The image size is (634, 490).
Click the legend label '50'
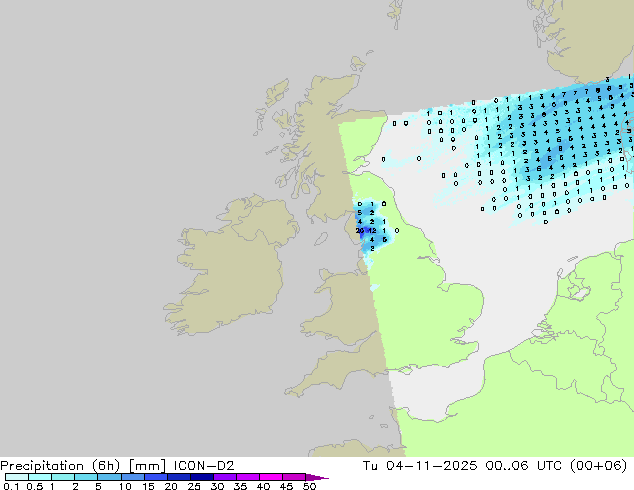[x=310, y=486]
